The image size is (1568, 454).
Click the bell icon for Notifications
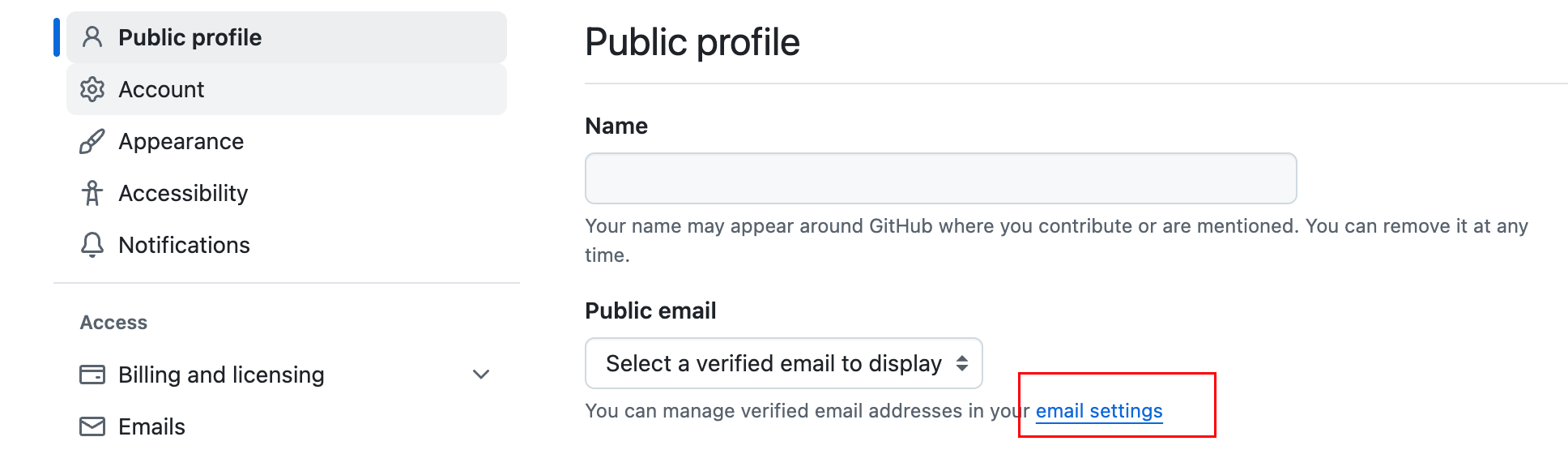click(x=92, y=245)
